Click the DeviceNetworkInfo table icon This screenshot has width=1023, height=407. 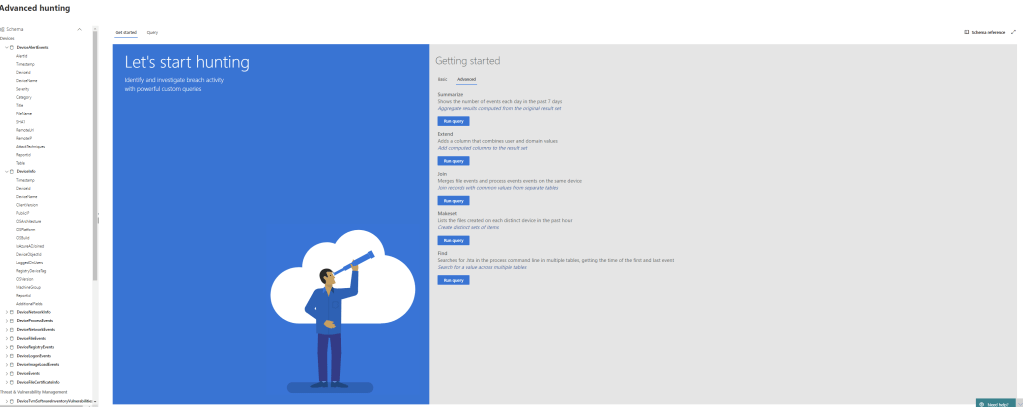(12, 312)
